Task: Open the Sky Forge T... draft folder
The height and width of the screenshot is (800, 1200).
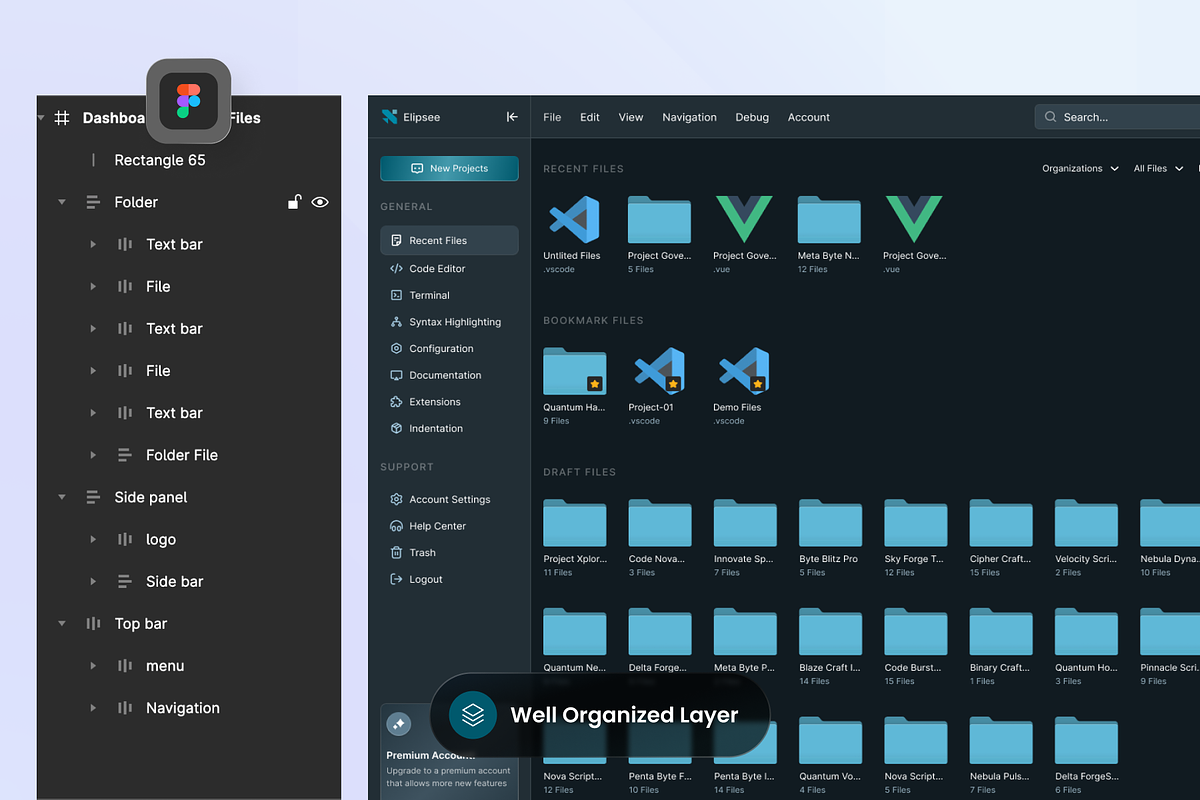Action: click(915, 523)
